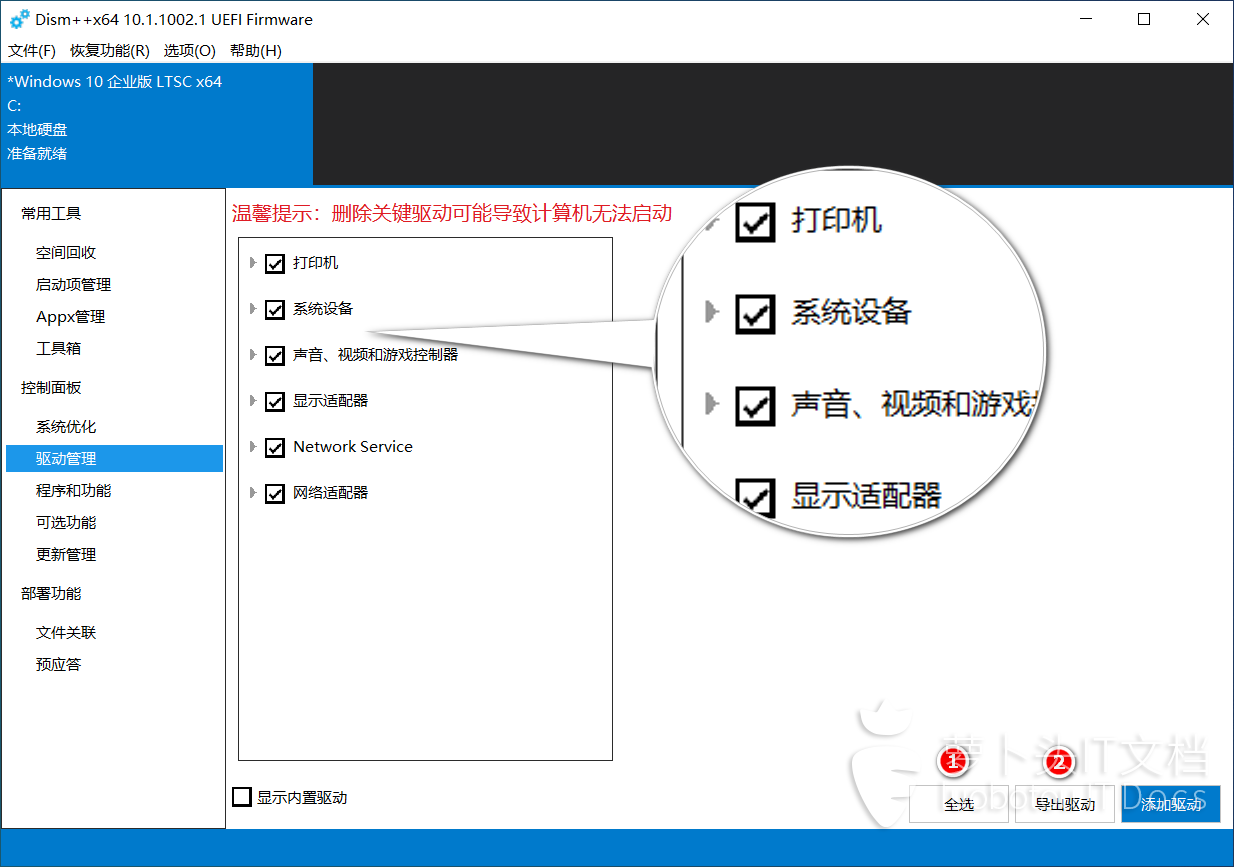Go to 启动项管理 in sidebar
1234x867 pixels.
(74, 285)
